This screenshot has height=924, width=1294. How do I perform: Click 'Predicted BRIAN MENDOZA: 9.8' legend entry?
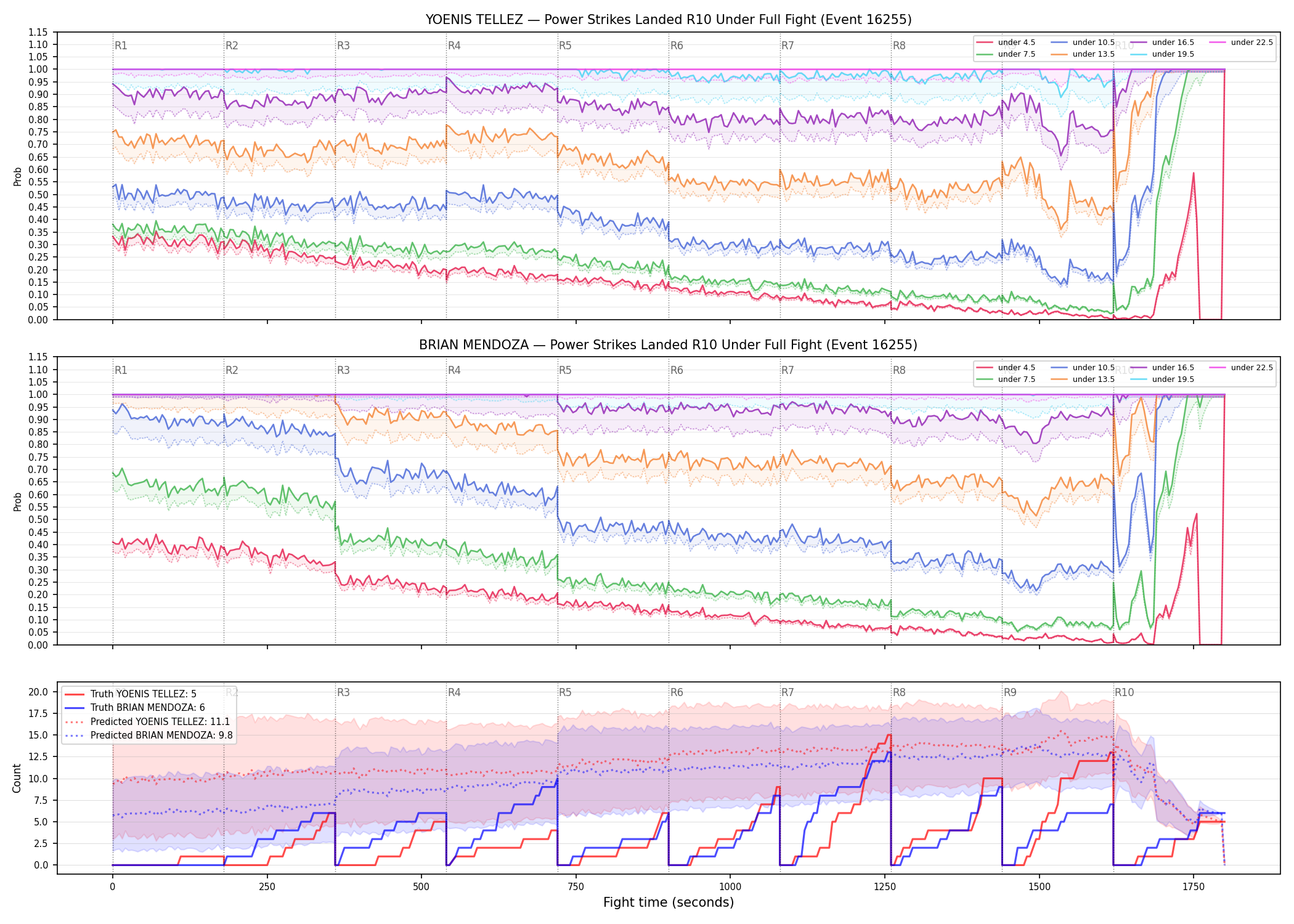(149, 735)
